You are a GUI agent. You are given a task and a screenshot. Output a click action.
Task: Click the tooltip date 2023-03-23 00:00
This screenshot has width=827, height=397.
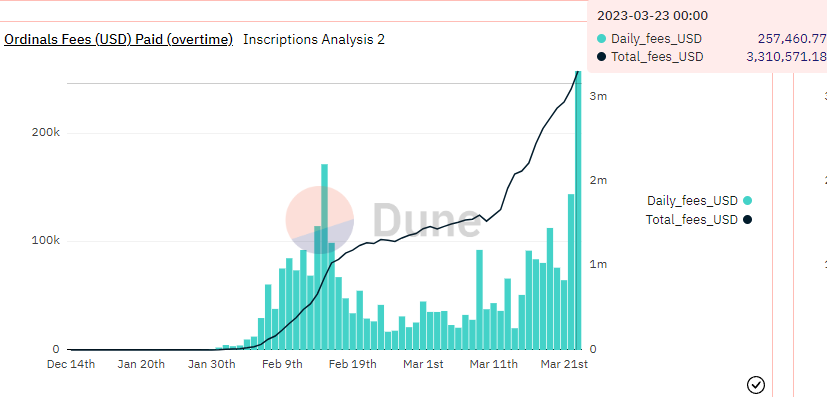coord(644,16)
